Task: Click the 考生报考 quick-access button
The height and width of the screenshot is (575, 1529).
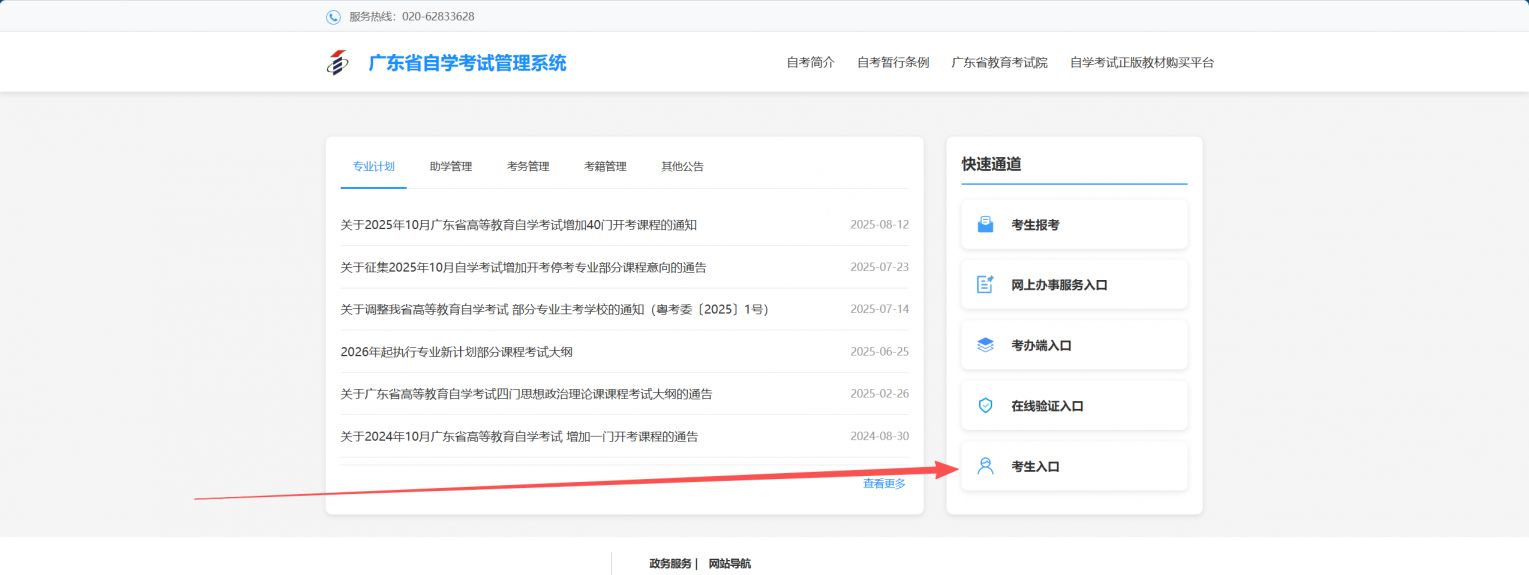Action: point(1074,225)
